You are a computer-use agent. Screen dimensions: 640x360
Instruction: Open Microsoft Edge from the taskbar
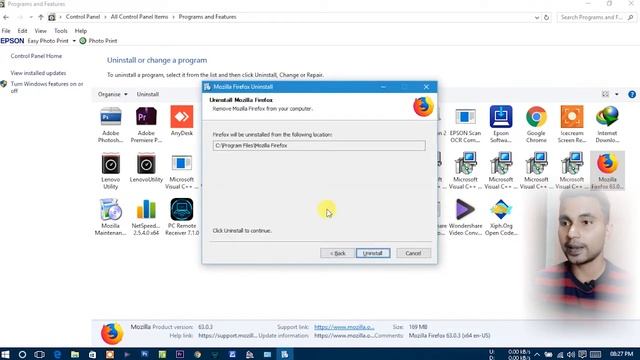click(57, 354)
